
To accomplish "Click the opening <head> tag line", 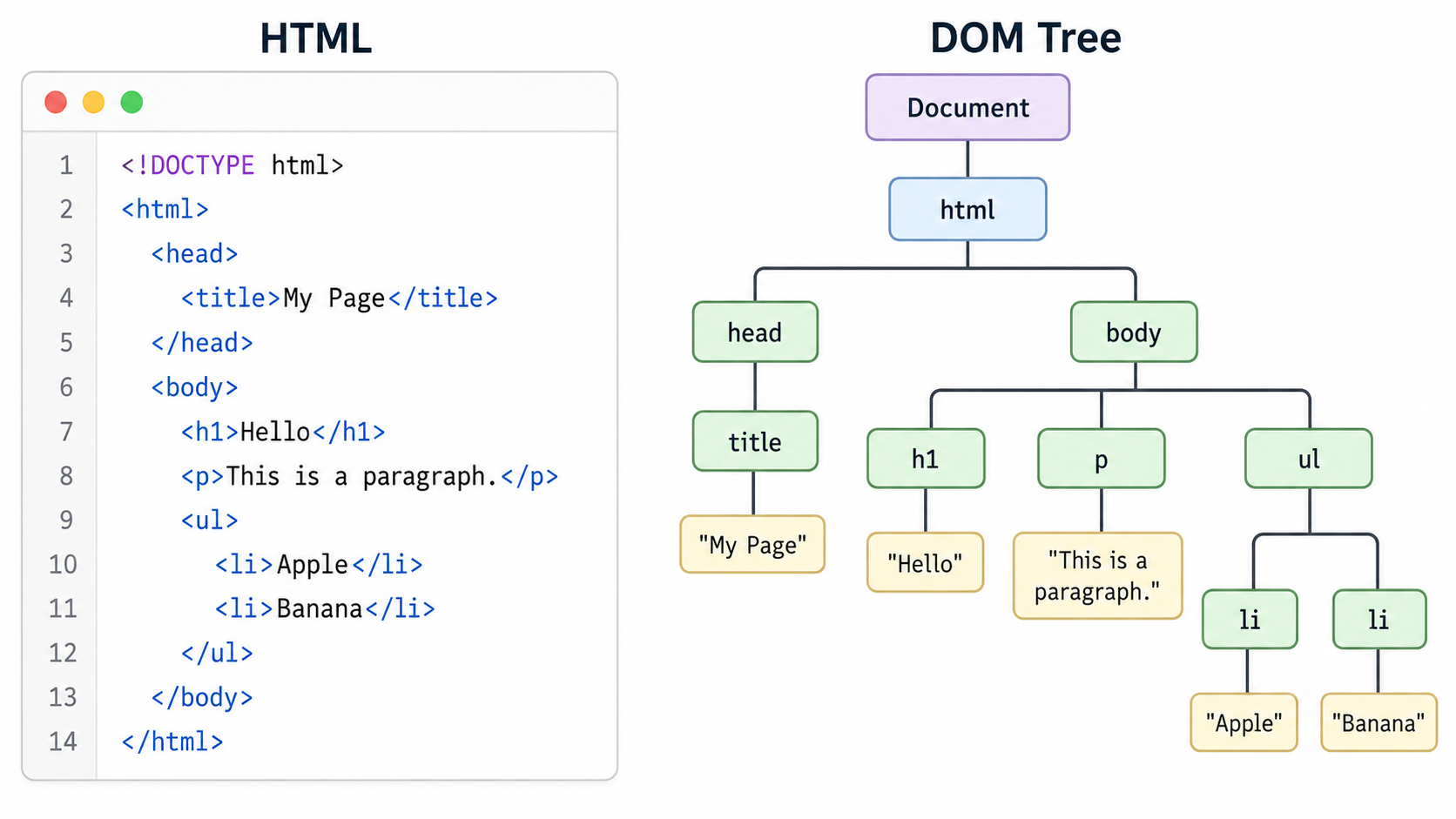I will [194, 253].
